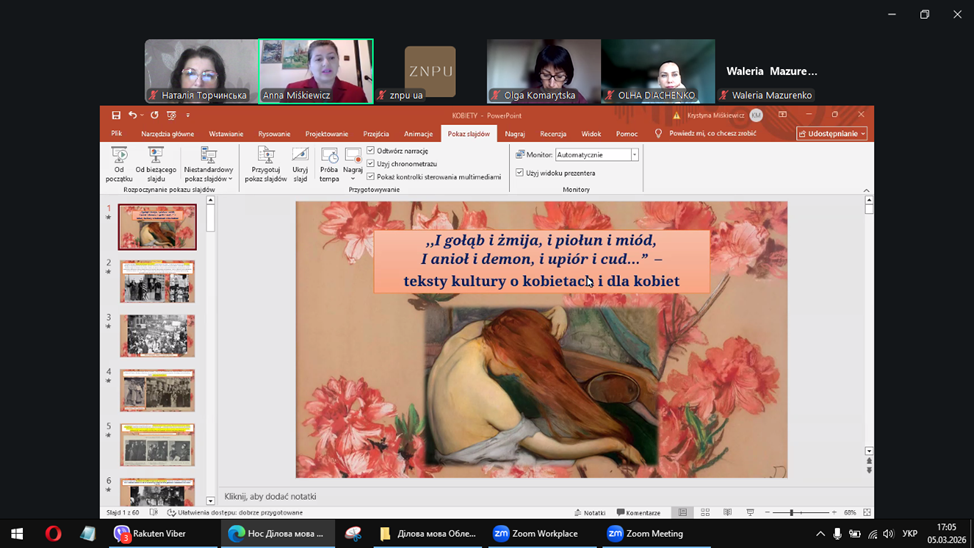
Task: Disable Użyj widoku prezentera checkbox
Action: tap(520, 173)
